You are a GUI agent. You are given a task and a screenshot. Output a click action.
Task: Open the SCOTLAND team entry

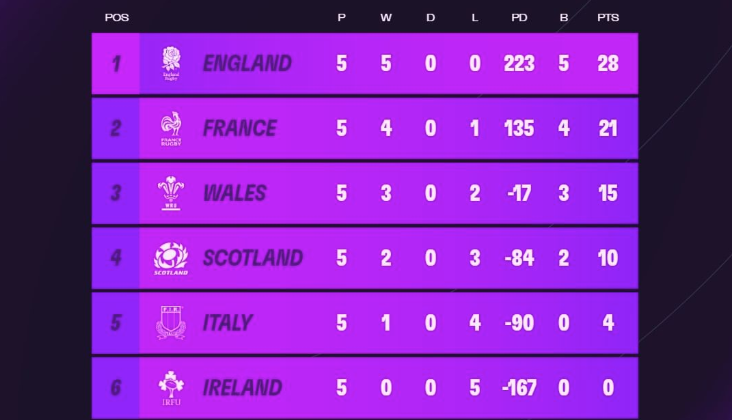(365, 258)
